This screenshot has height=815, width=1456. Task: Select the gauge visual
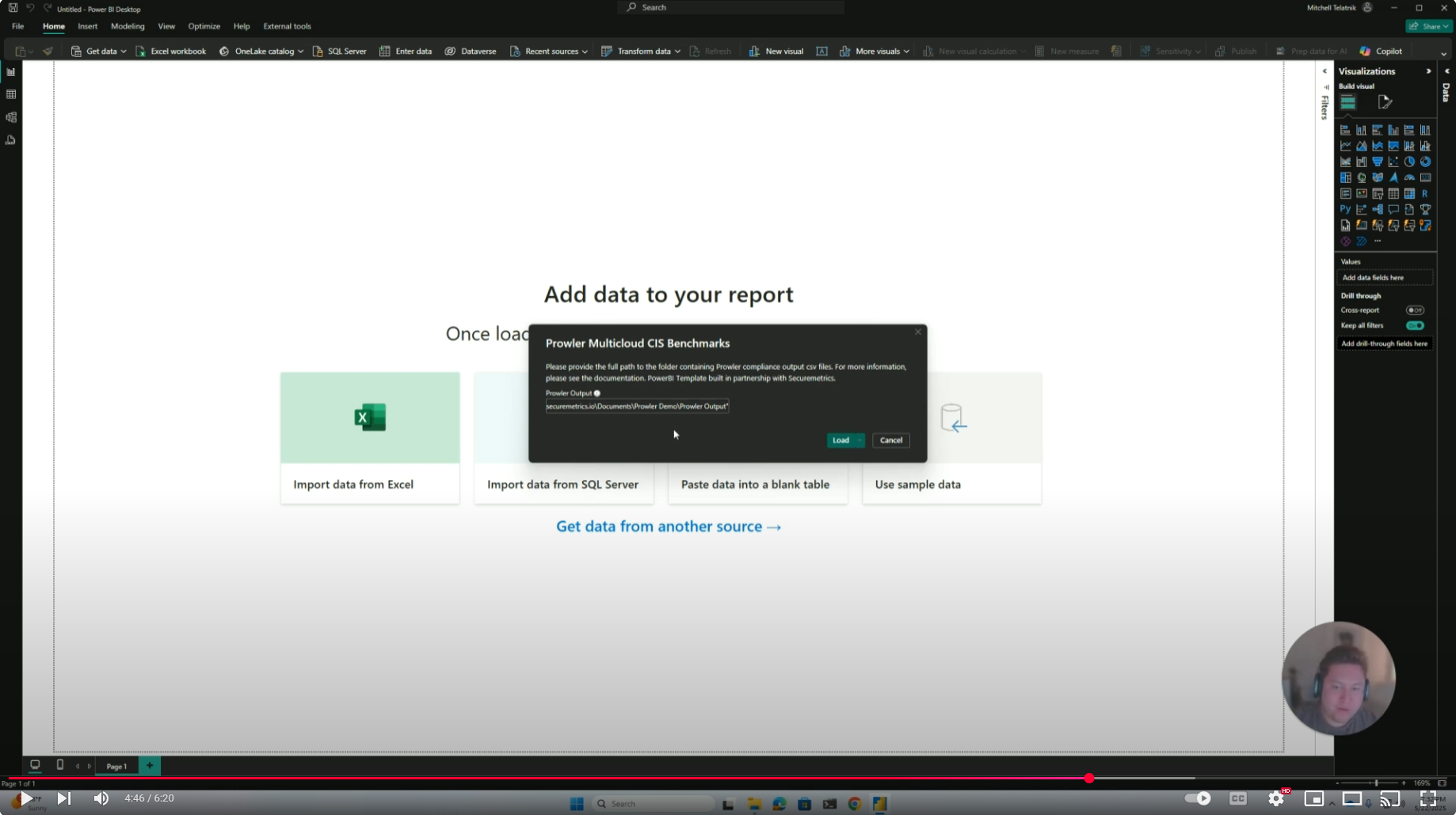tap(1409, 177)
